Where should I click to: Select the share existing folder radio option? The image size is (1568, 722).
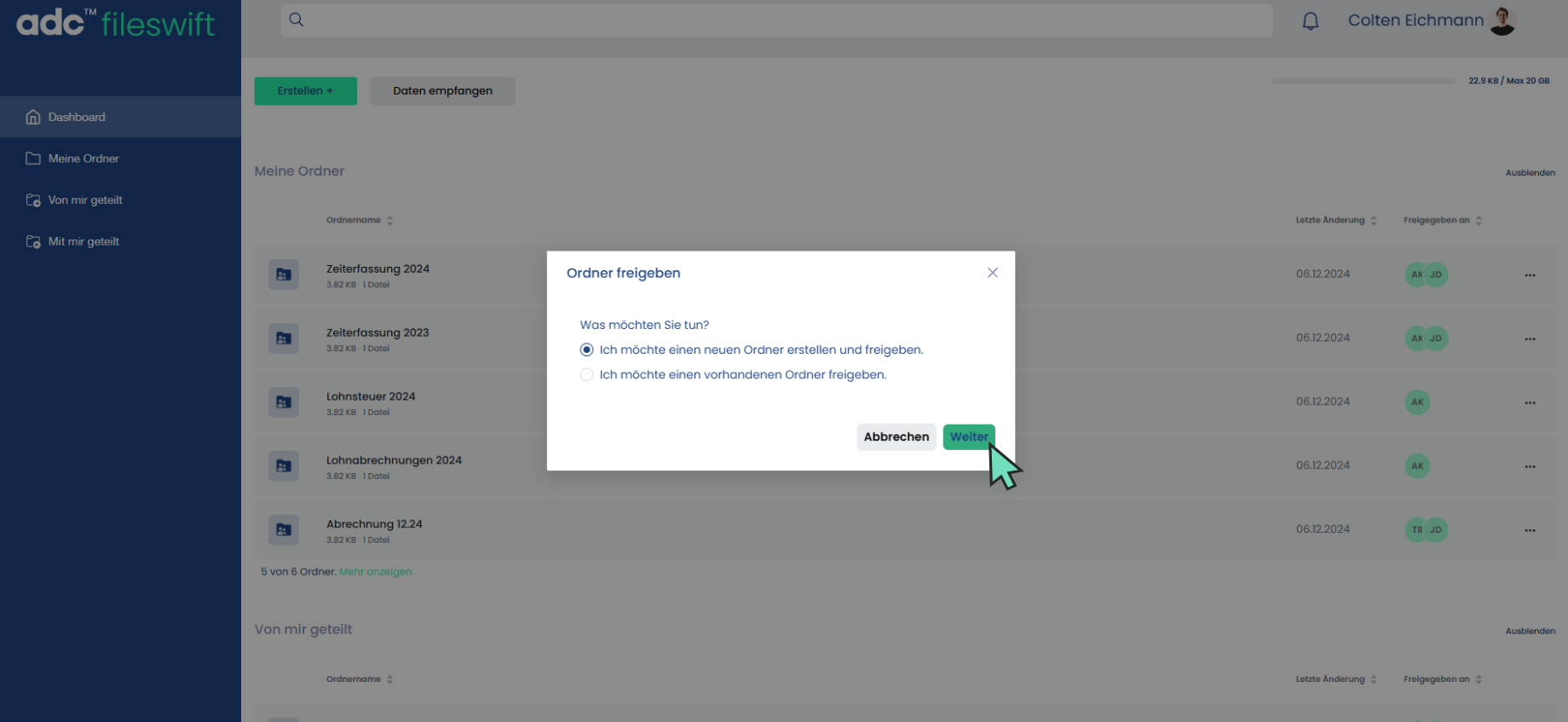(586, 375)
